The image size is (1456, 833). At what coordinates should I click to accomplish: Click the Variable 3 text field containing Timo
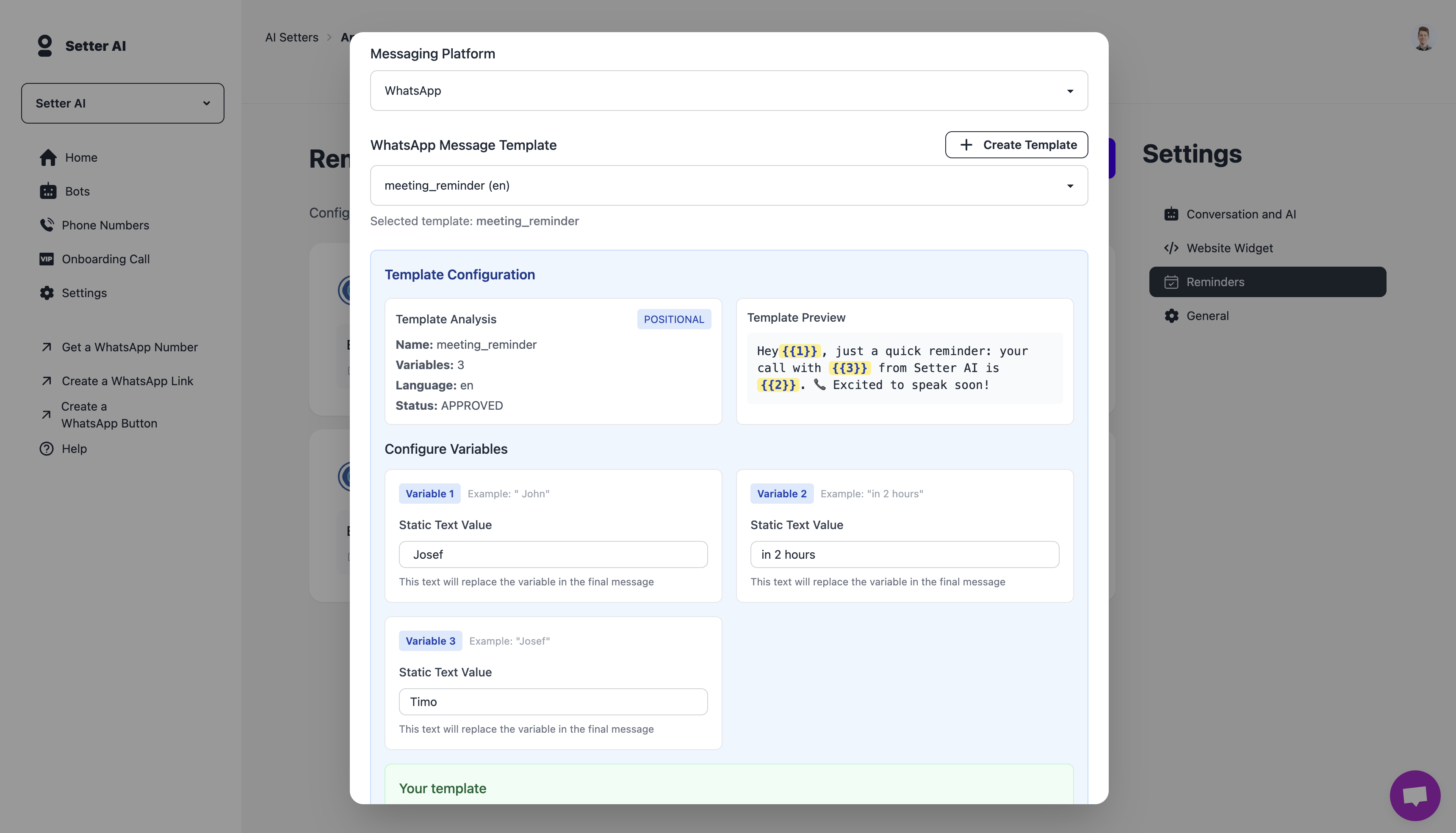click(553, 701)
